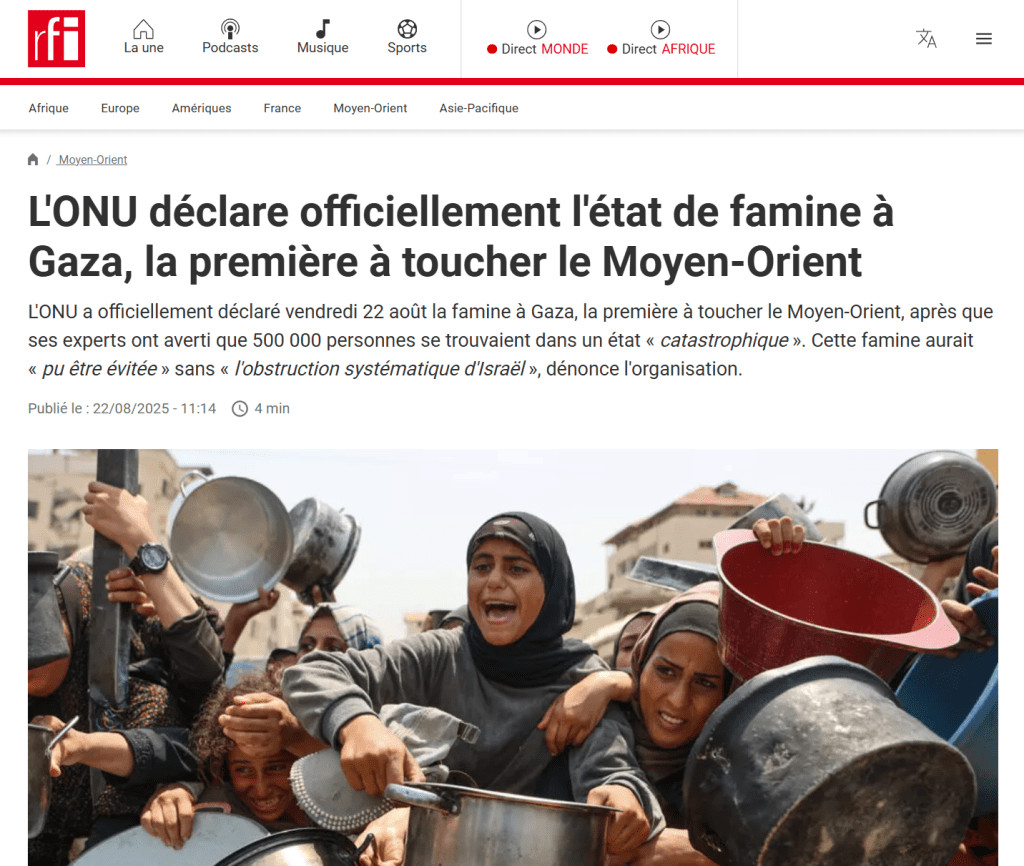The width and height of the screenshot is (1024, 866).
Task: Play the Direct Monde live stream
Action: (537, 30)
